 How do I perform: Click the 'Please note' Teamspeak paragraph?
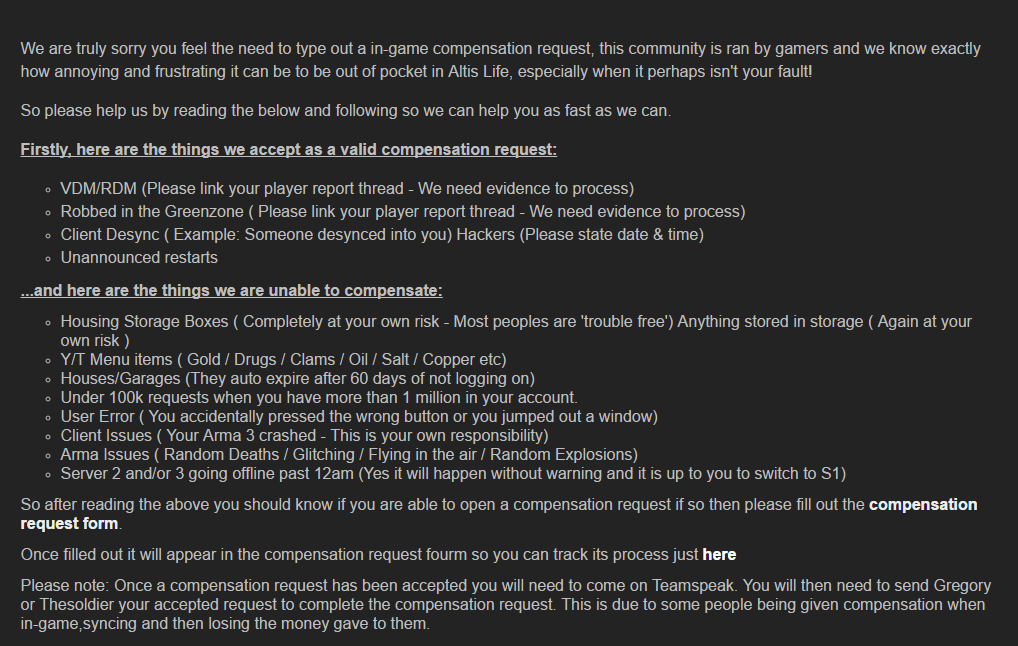click(506, 604)
